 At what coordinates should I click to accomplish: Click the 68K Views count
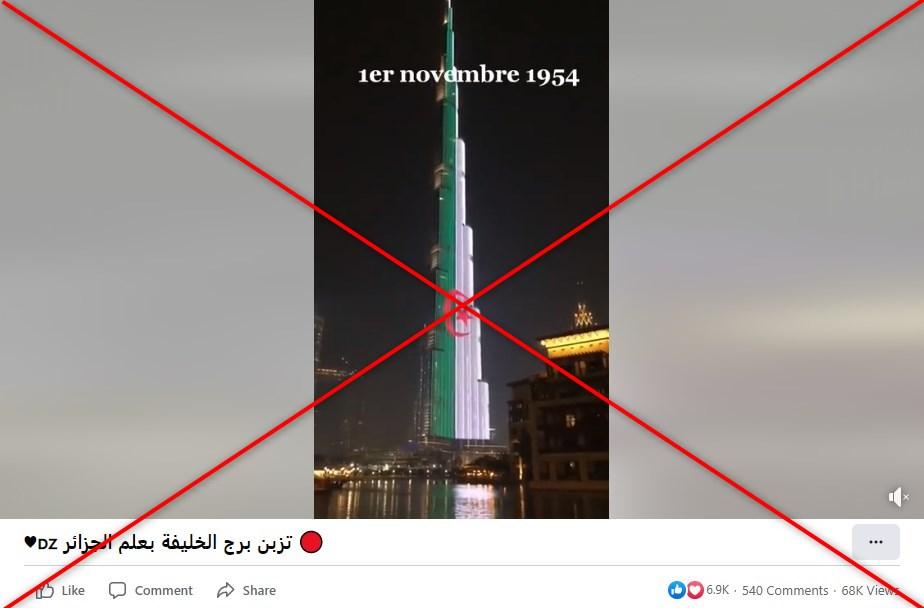coord(870,590)
